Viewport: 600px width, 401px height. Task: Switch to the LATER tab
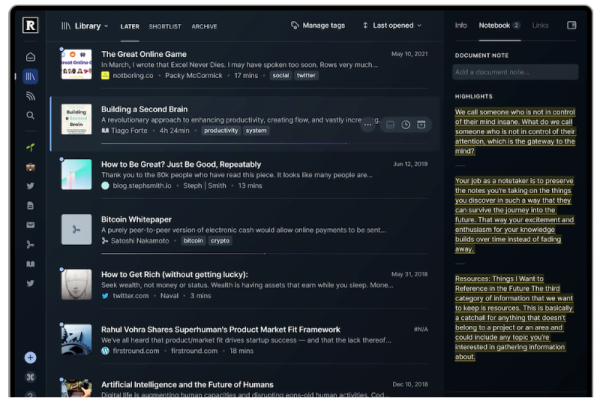tap(130, 26)
